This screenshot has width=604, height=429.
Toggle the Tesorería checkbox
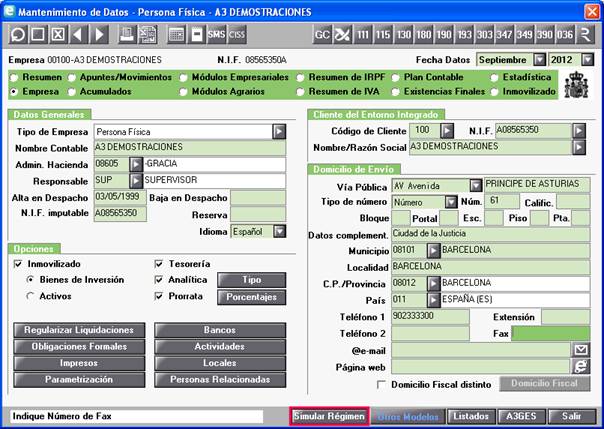(159, 264)
